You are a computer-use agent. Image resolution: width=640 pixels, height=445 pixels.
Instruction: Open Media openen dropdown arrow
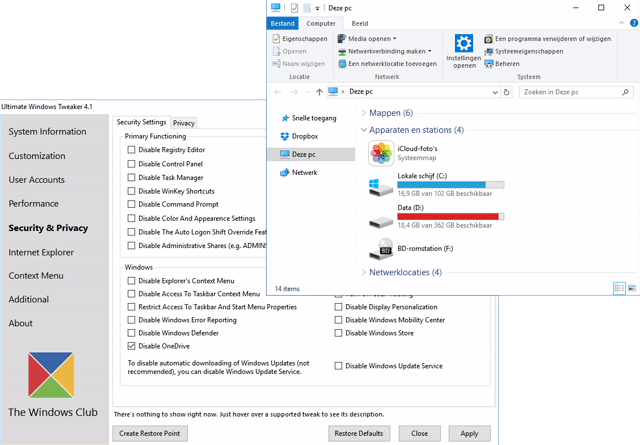[x=395, y=39]
